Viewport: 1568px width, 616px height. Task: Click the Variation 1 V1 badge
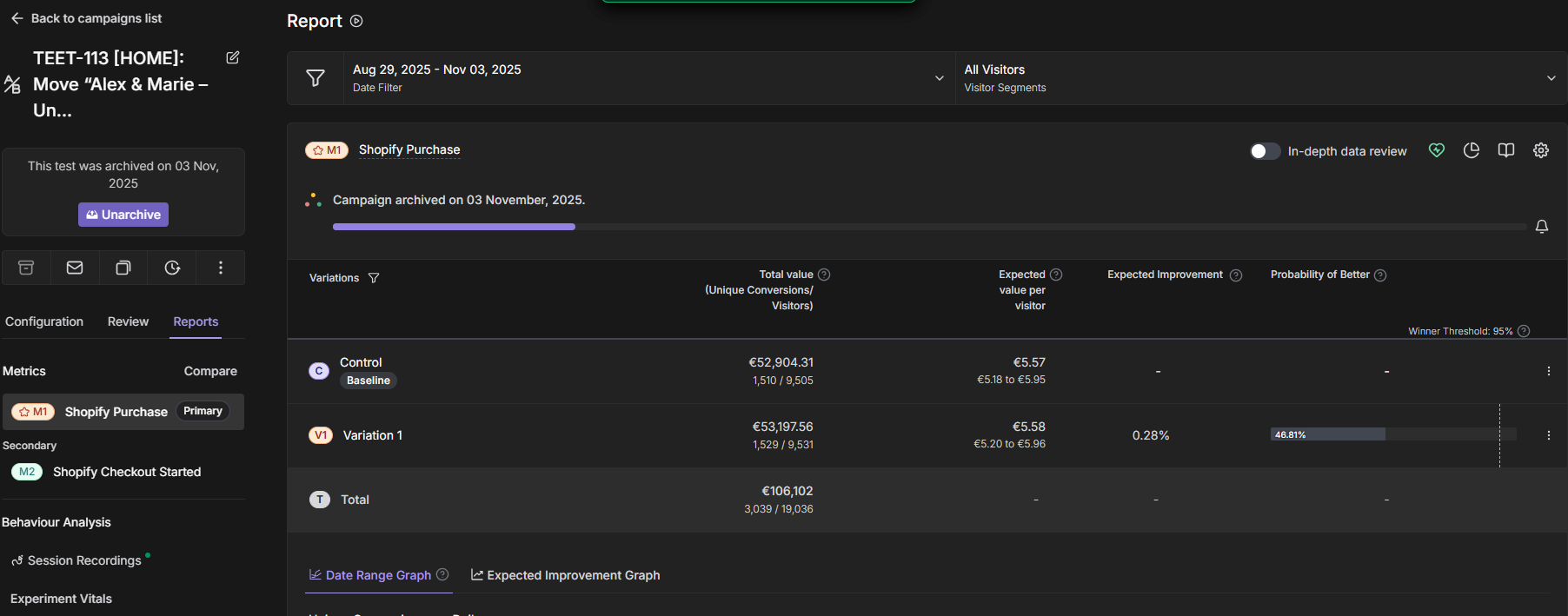pos(321,435)
